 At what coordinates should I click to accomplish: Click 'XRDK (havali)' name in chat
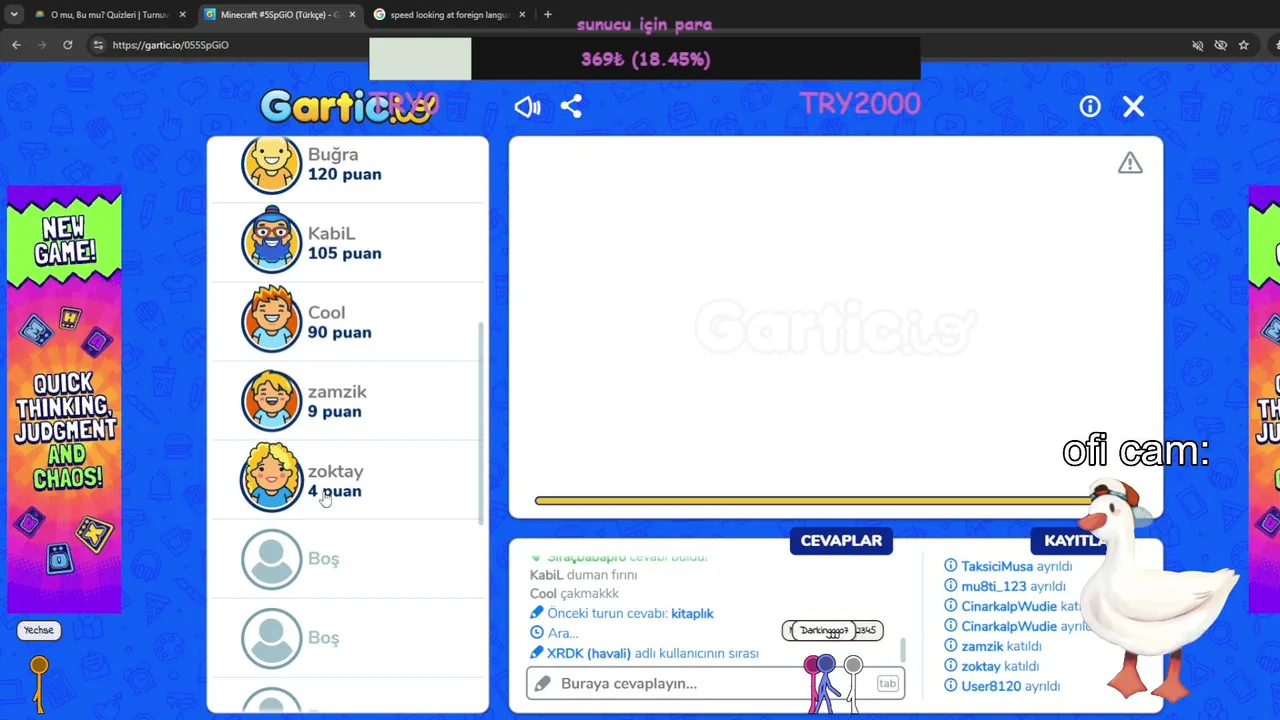point(589,653)
